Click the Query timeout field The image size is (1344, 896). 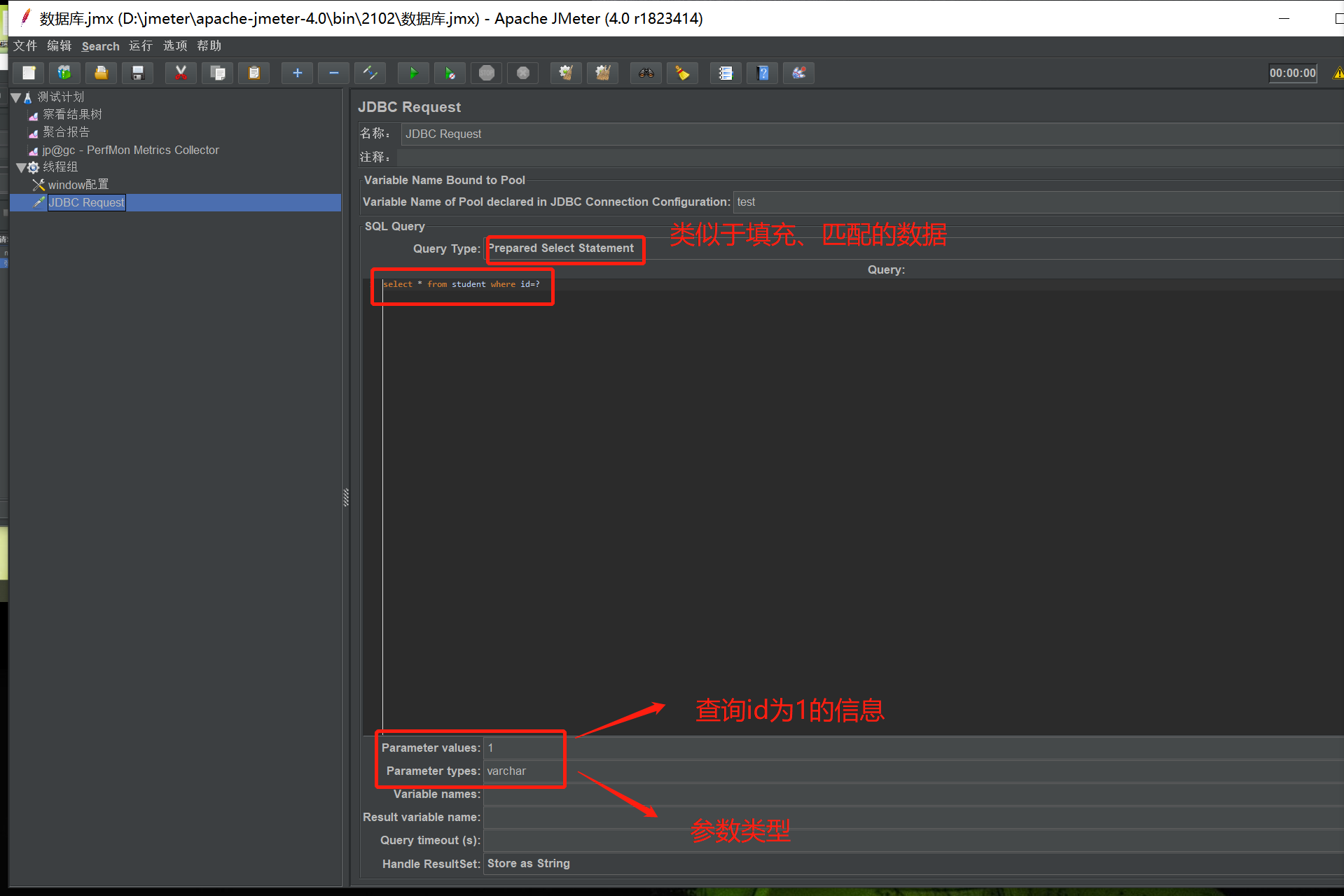click(x=914, y=841)
